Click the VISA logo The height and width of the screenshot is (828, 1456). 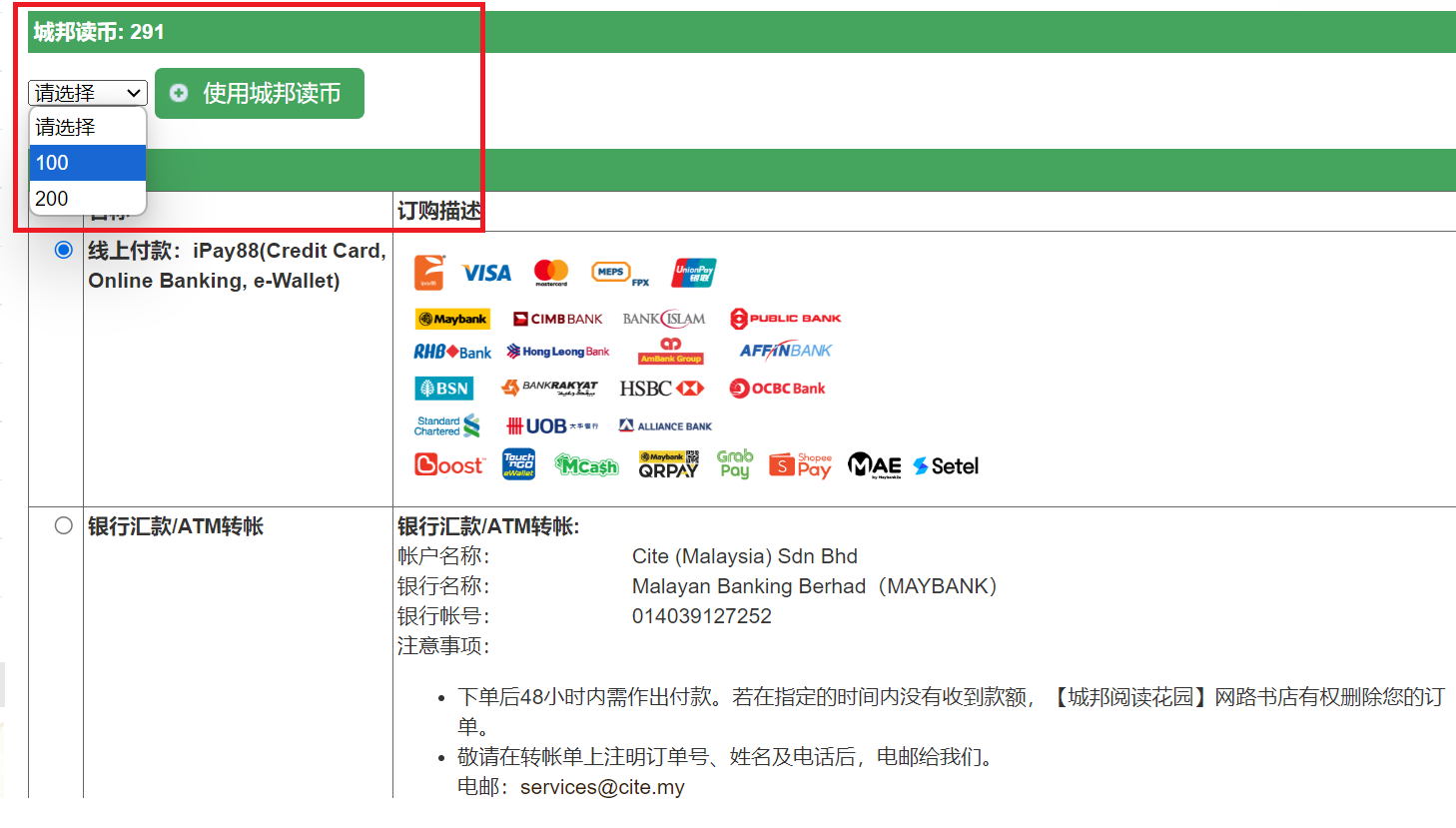click(x=486, y=273)
